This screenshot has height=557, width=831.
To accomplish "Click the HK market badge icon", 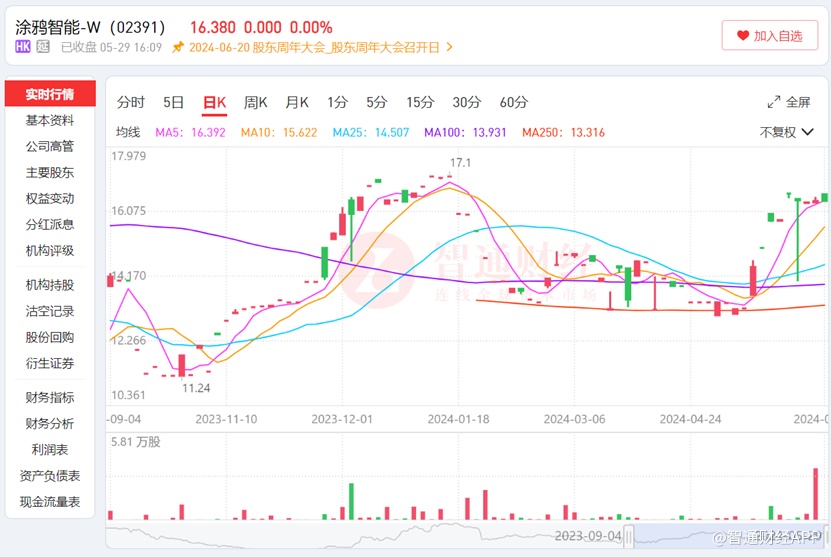I will (23, 47).
